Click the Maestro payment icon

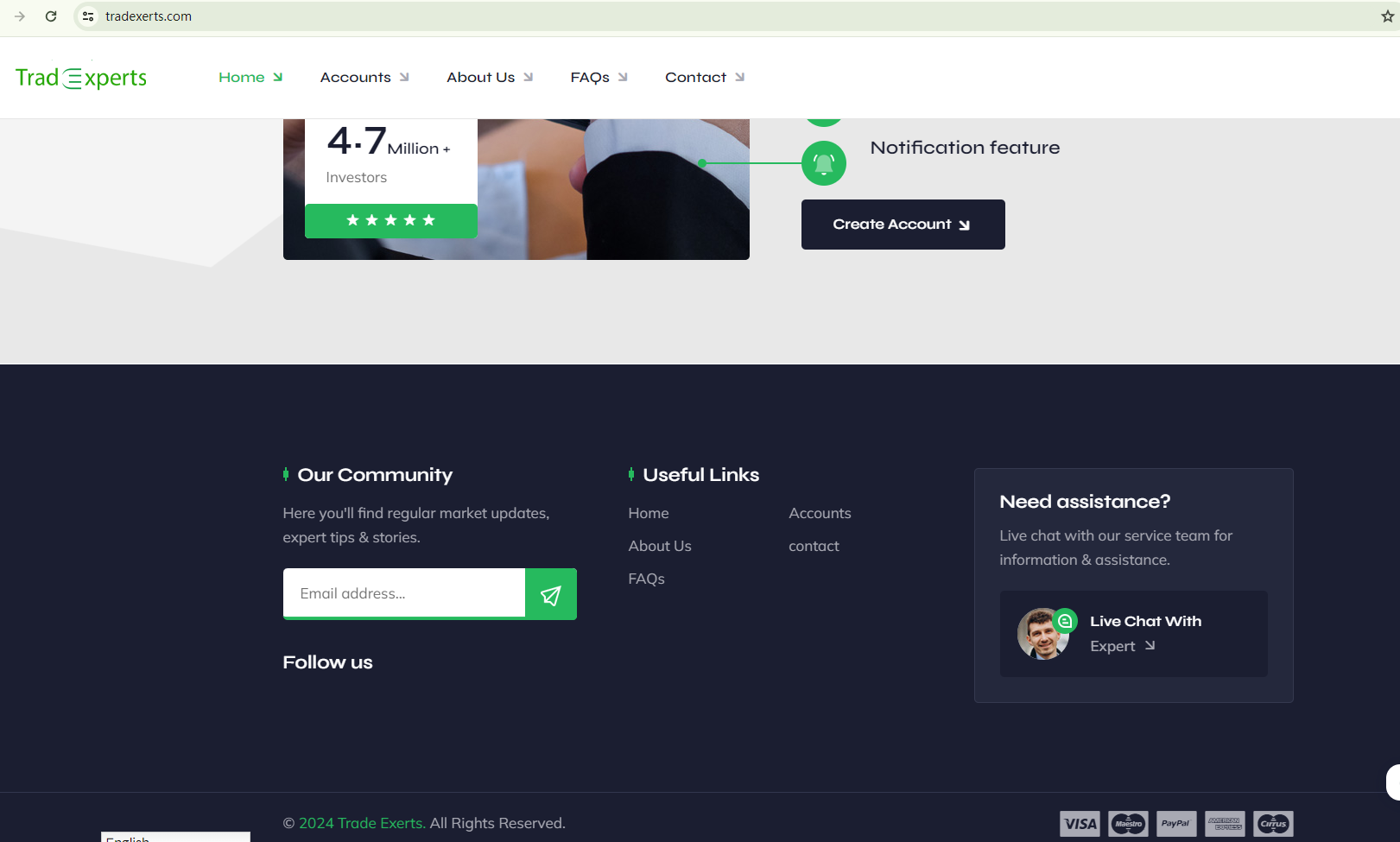coord(1128,824)
